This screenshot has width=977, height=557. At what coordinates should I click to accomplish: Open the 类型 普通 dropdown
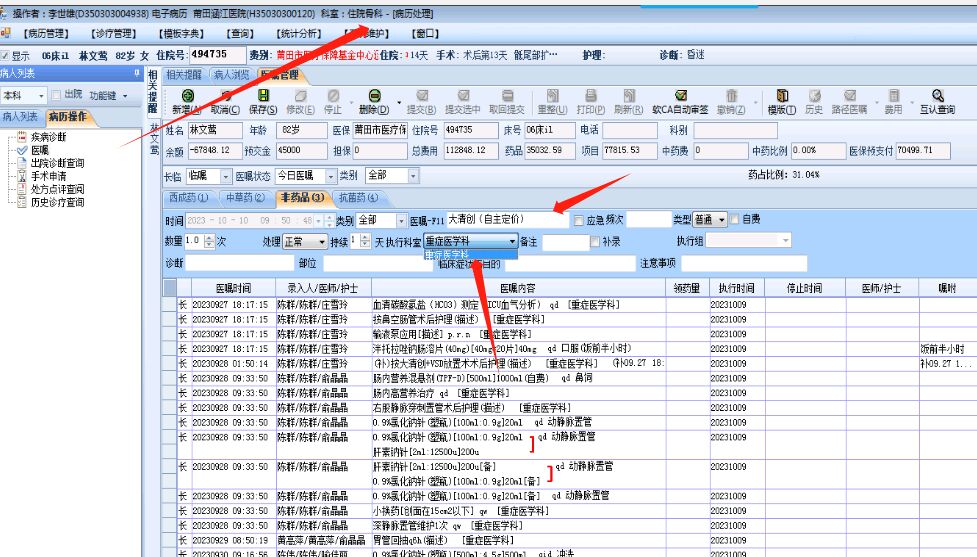tap(710, 219)
